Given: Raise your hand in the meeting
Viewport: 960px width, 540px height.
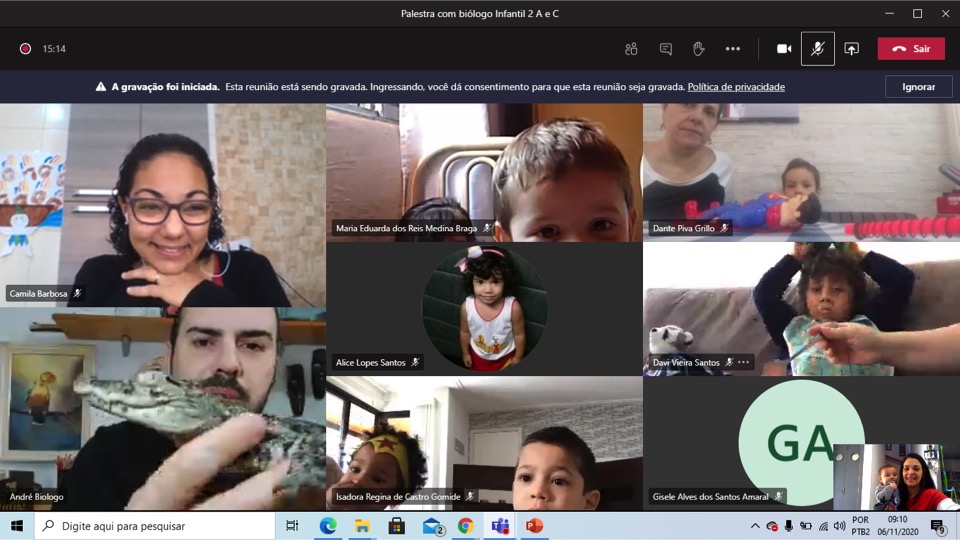Looking at the screenshot, I should click(699, 49).
